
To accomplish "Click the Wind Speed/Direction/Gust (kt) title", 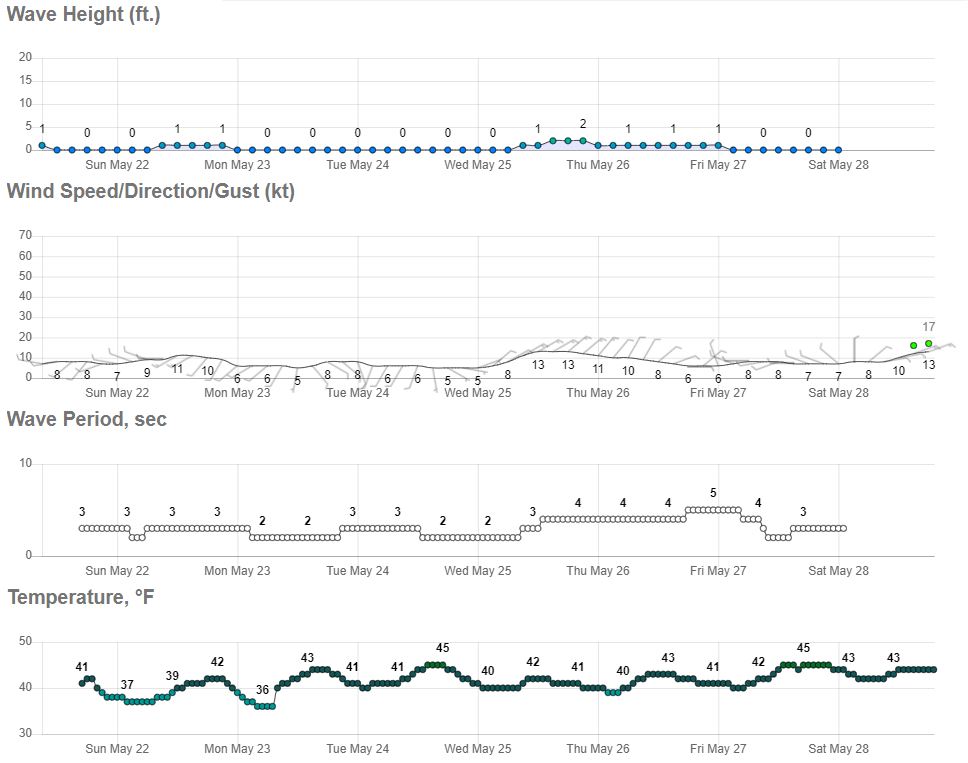I will pos(151,191).
